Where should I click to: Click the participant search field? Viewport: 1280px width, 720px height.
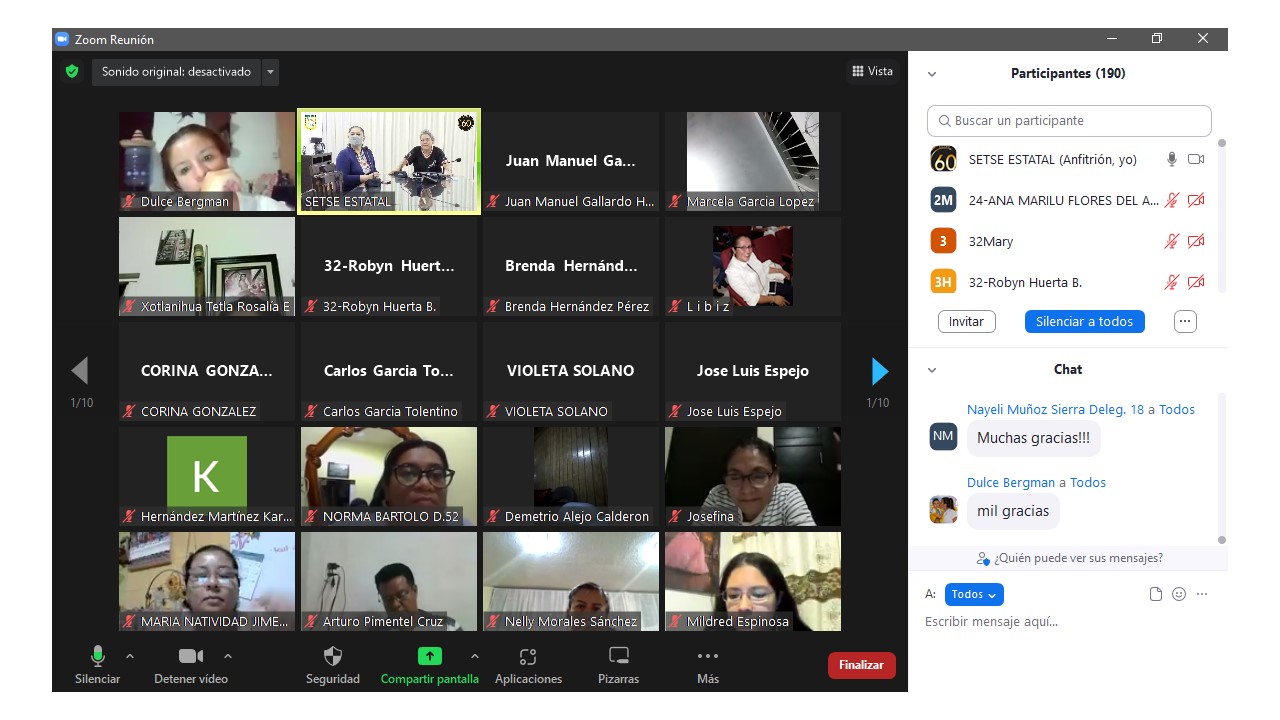[x=1069, y=120]
